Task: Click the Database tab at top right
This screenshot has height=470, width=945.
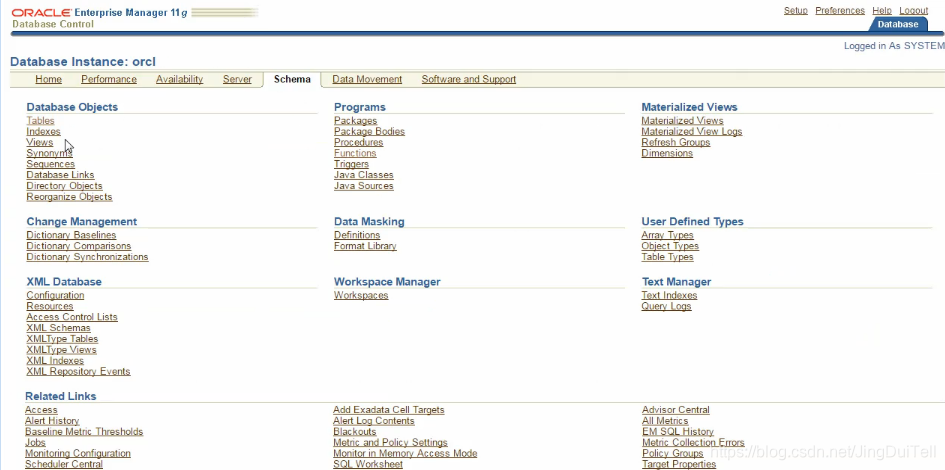Action: click(897, 24)
